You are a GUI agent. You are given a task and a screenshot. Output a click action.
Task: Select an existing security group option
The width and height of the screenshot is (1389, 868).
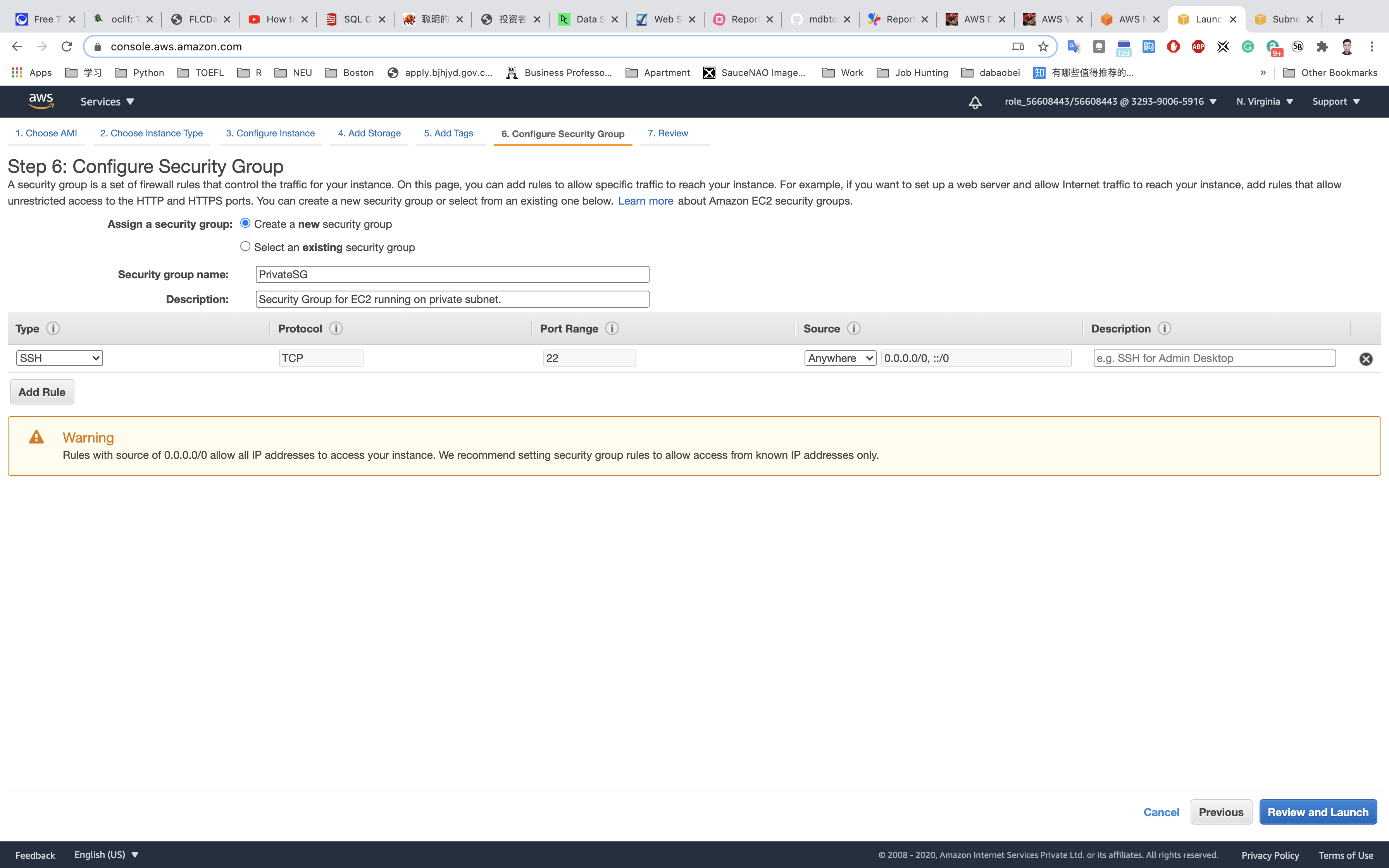click(245, 246)
